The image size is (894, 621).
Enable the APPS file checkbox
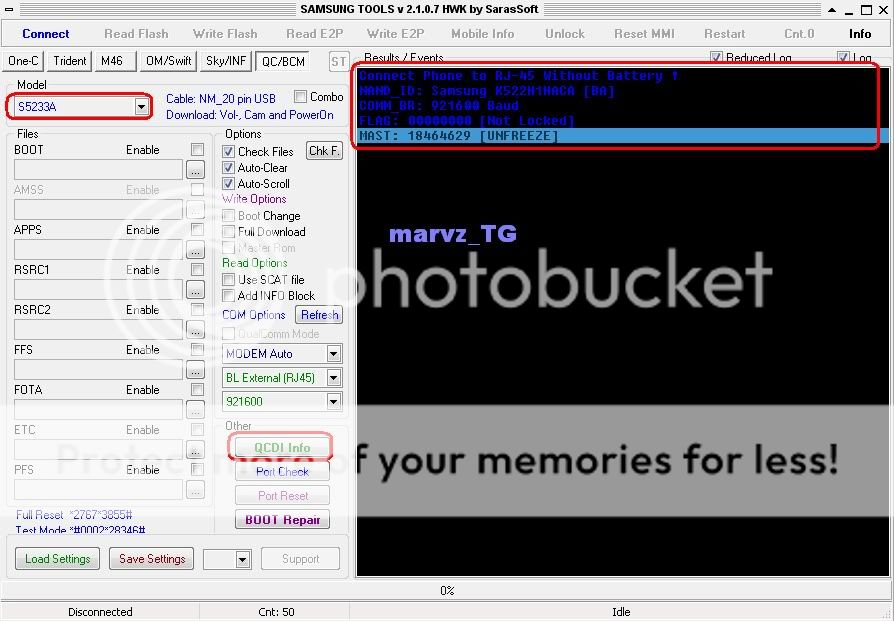point(197,229)
